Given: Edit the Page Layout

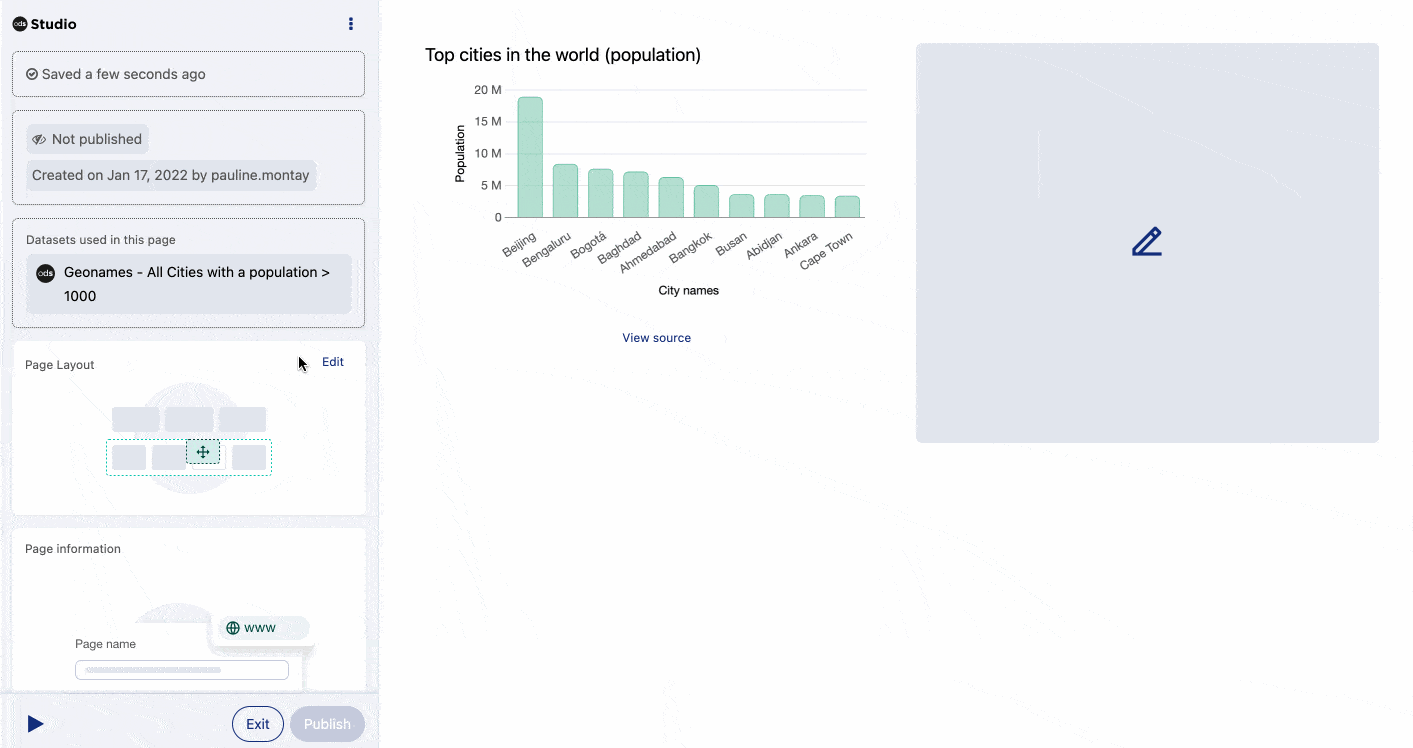Looking at the screenshot, I should [332, 361].
